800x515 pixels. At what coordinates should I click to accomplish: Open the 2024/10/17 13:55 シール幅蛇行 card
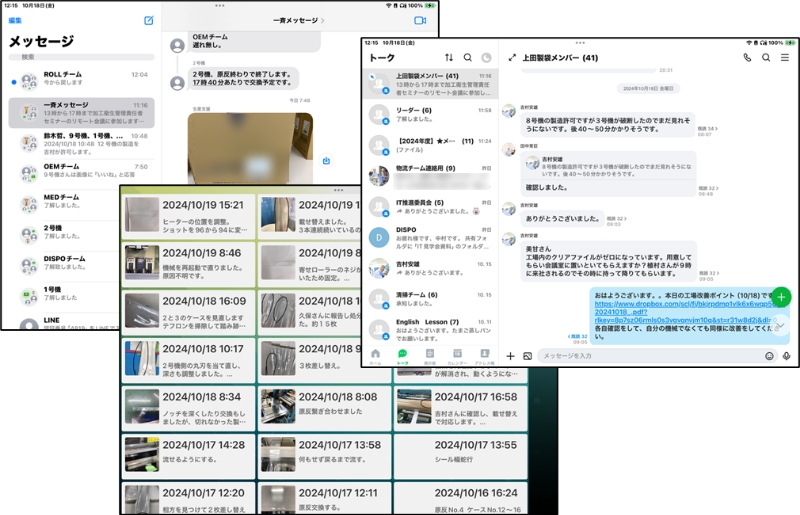[461, 456]
